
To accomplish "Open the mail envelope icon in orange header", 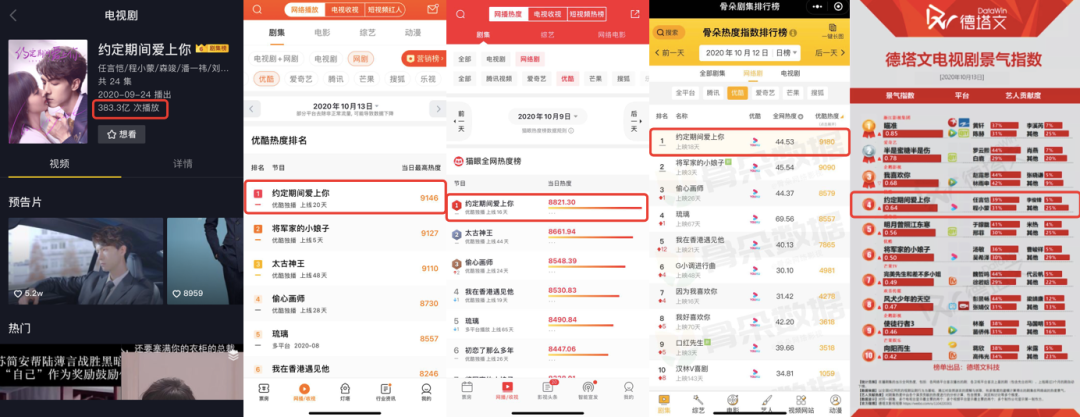I will pyautogui.click(x=432, y=10).
